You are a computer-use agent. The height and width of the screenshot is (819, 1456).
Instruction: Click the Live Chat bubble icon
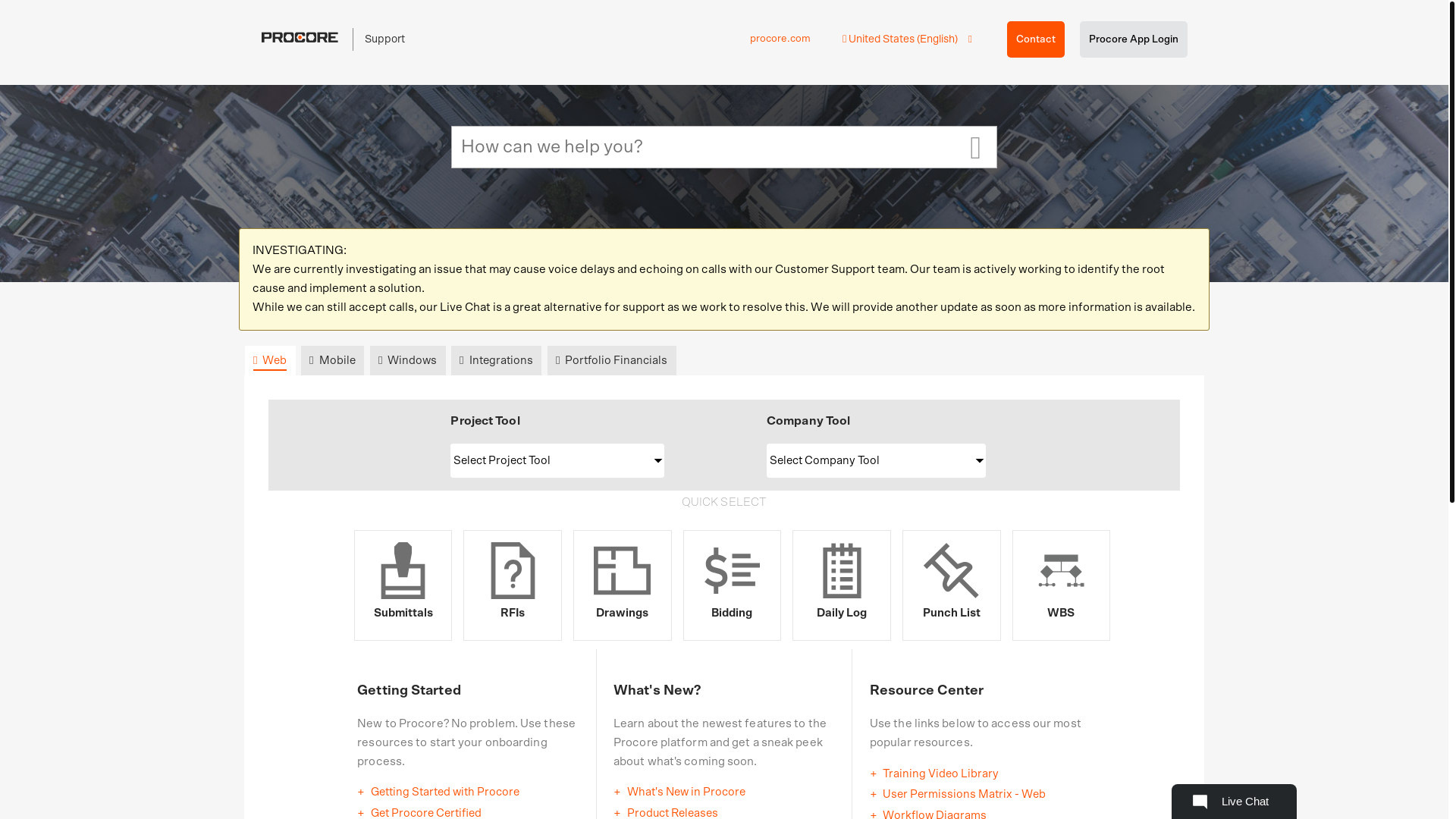tap(1200, 802)
